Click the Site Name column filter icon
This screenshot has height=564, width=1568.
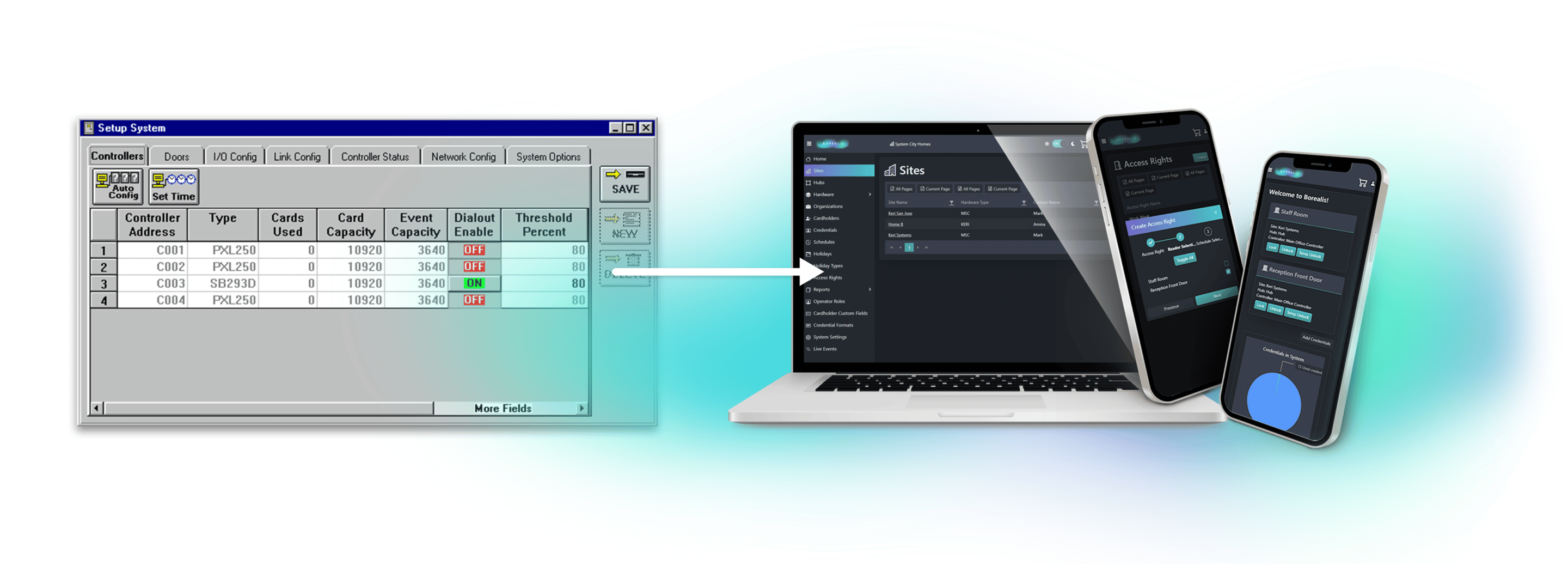click(x=951, y=203)
